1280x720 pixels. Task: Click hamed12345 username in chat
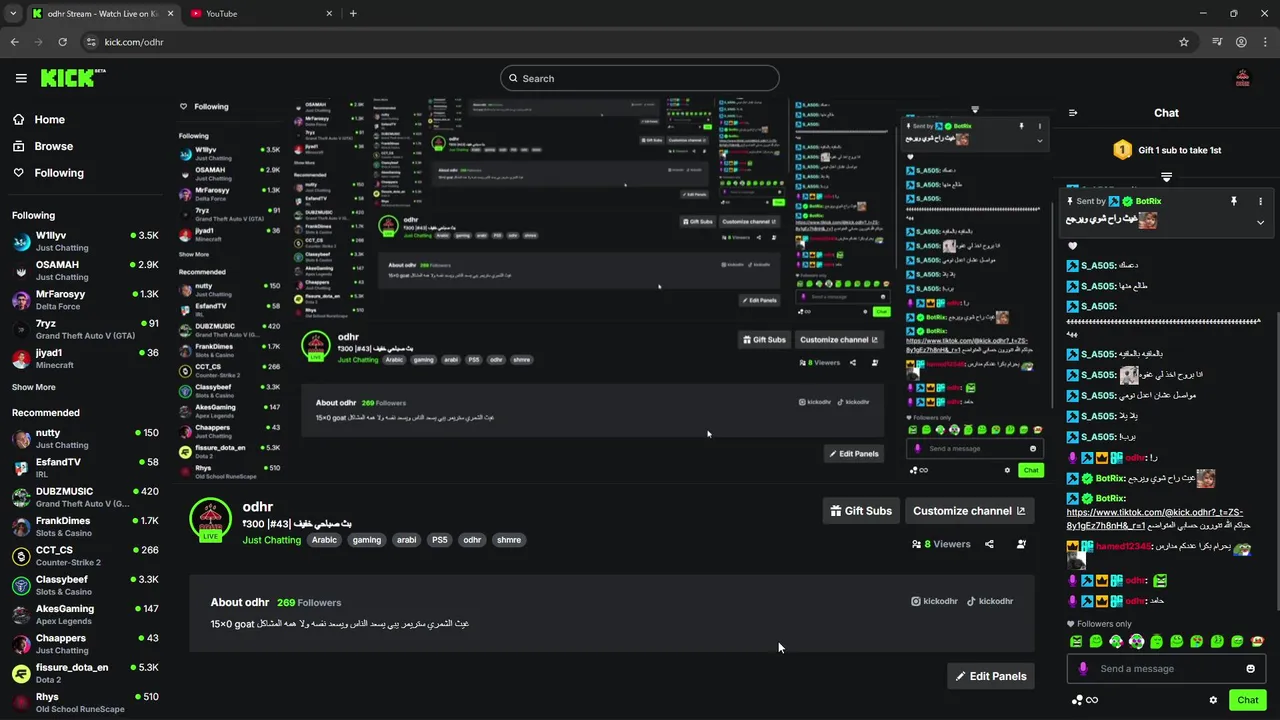1123,546
